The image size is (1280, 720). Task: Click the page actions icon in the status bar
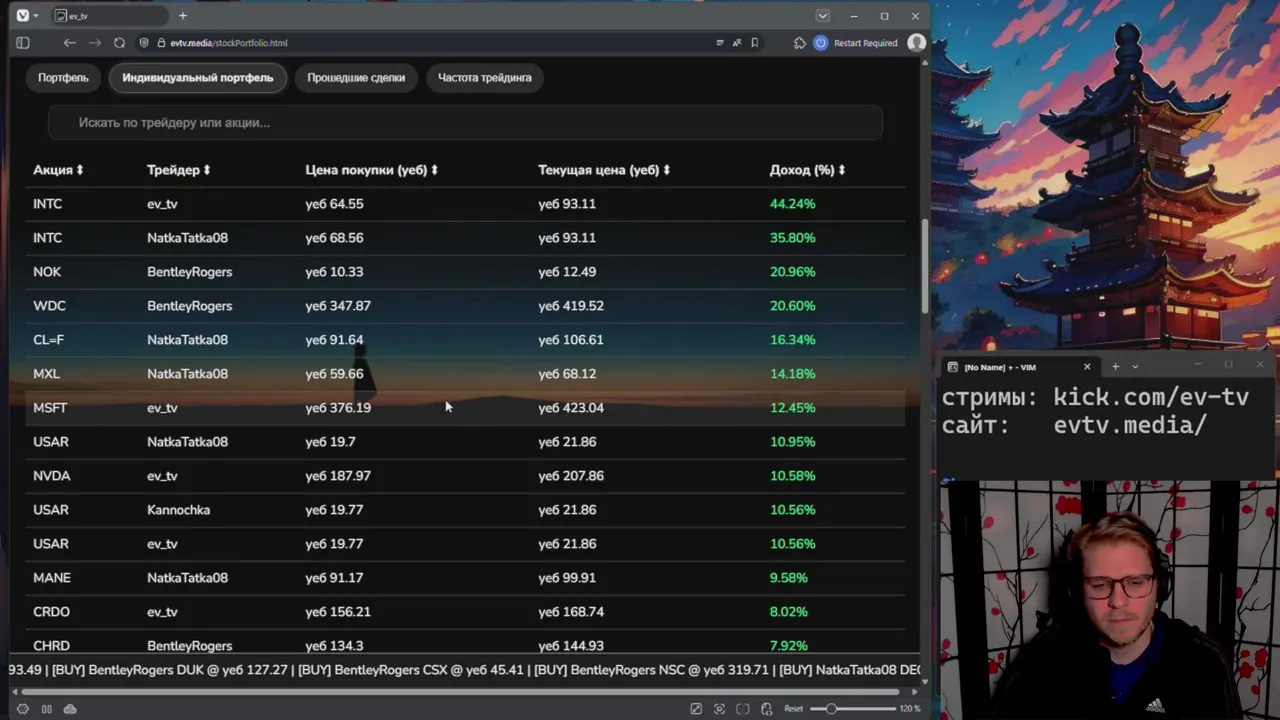click(x=696, y=709)
